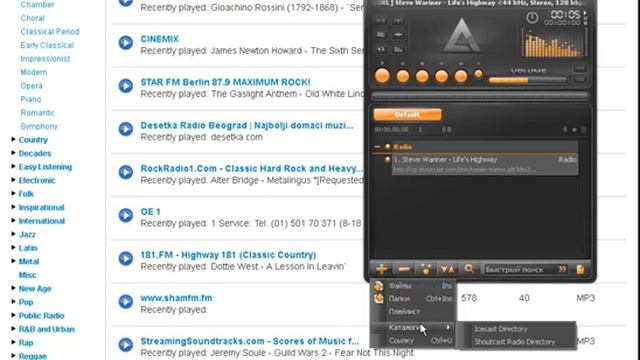Click the AIMP spectrum visualizer
Image resolution: width=640 pixels, height=360 pixels.
coord(554,43)
